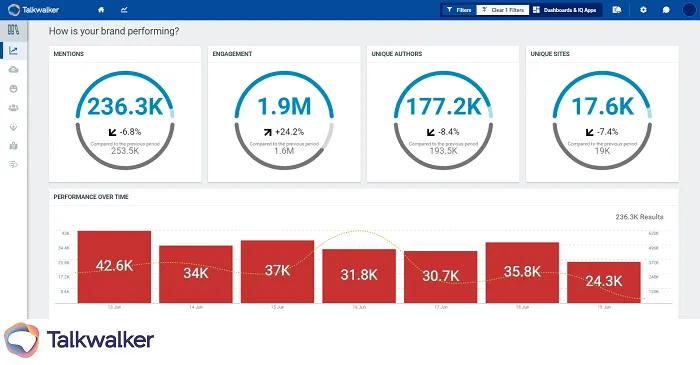Go to the home icon in top bar
Viewport: 700px width, 365px height.
(x=101, y=10)
